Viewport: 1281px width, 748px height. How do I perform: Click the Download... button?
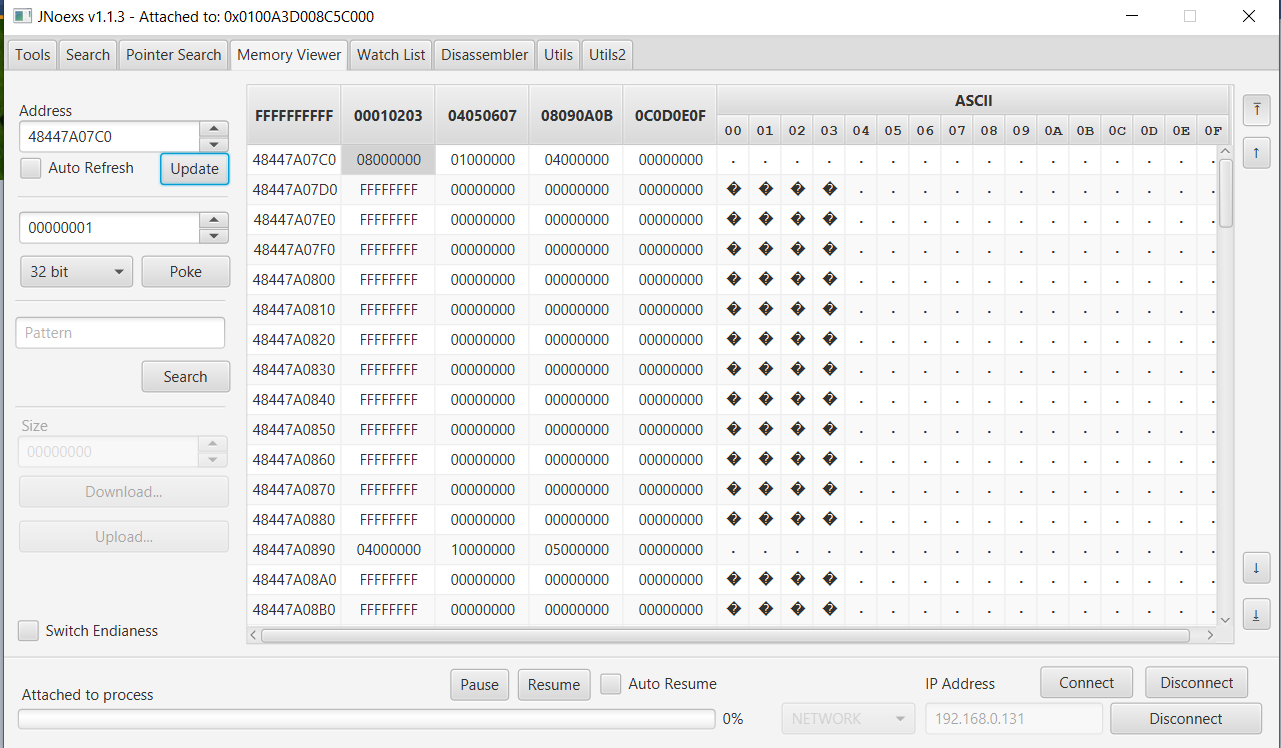tap(124, 492)
